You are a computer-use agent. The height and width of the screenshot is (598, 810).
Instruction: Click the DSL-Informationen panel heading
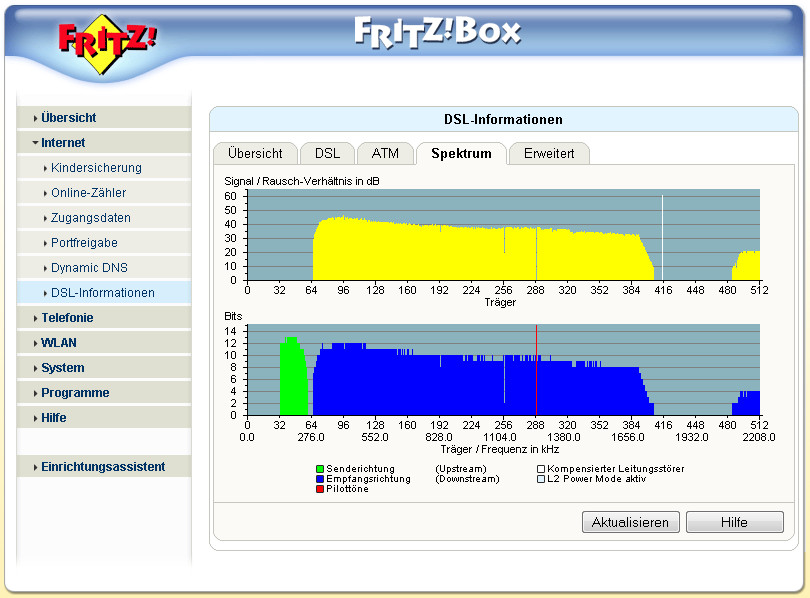tap(503, 119)
